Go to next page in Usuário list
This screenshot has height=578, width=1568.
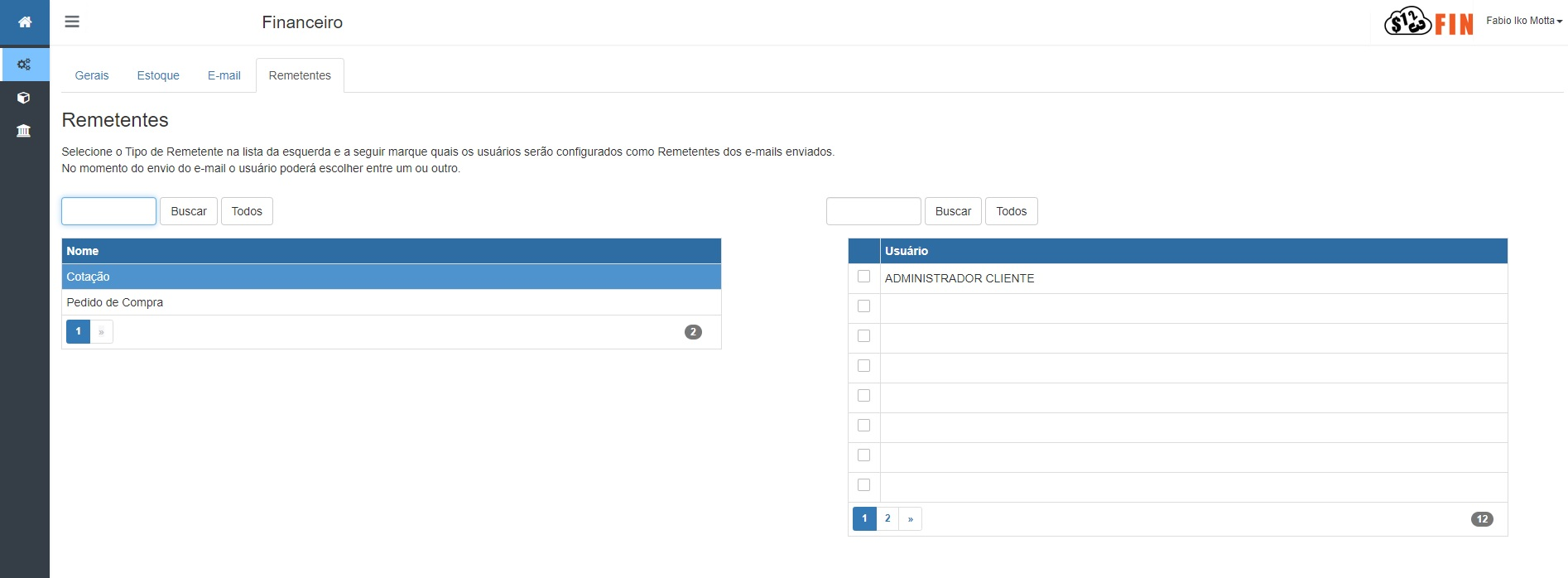910,519
